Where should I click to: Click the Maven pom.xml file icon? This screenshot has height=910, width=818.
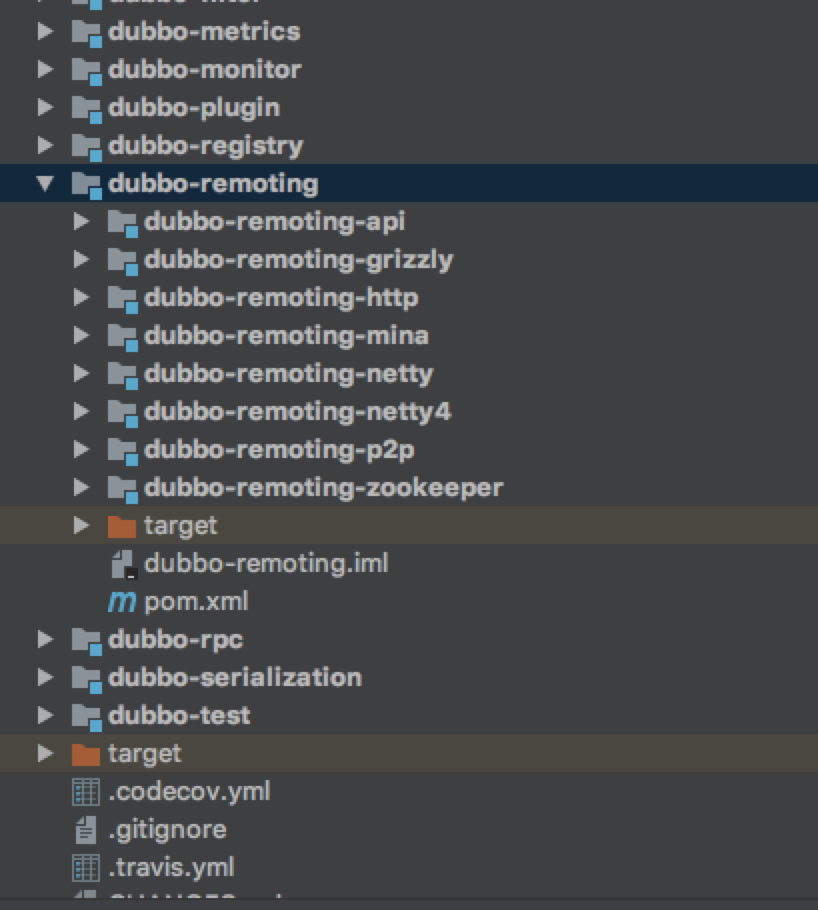[122, 602]
